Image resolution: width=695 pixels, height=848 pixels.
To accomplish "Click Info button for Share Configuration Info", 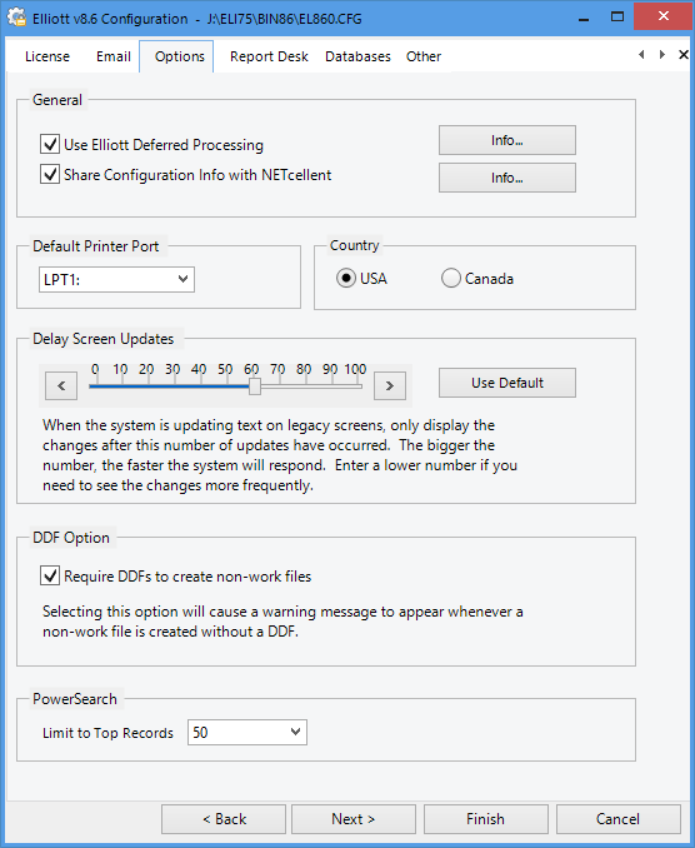I will 507,178.
